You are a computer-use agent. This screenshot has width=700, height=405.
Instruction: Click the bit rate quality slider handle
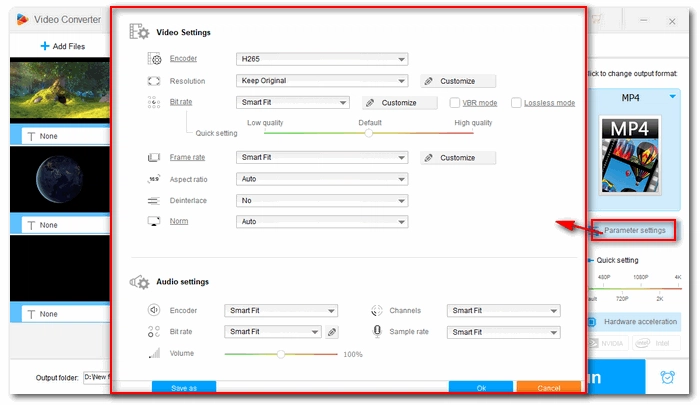(x=368, y=133)
